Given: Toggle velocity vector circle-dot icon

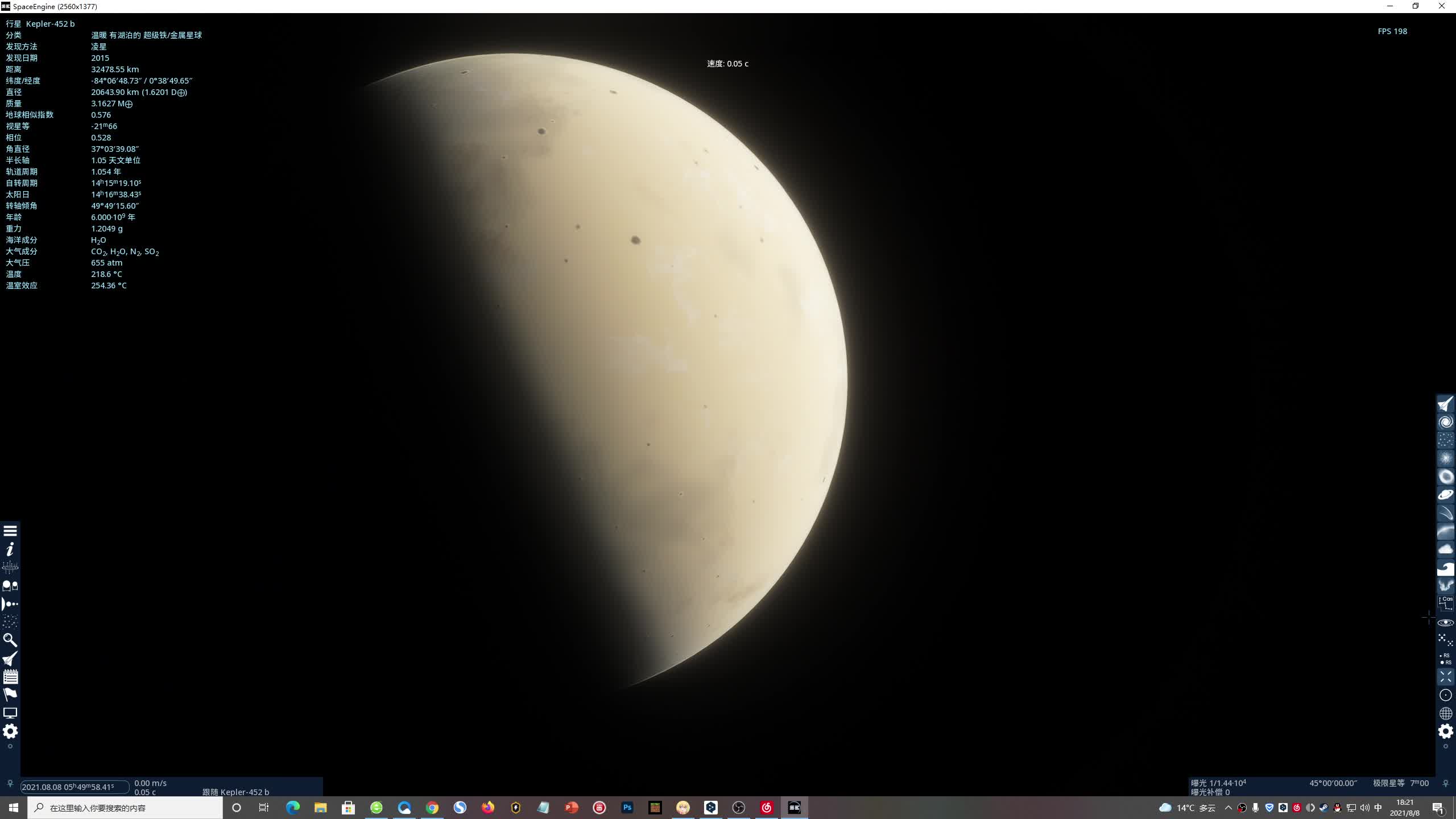Looking at the screenshot, I should [x=1446, y=695].
